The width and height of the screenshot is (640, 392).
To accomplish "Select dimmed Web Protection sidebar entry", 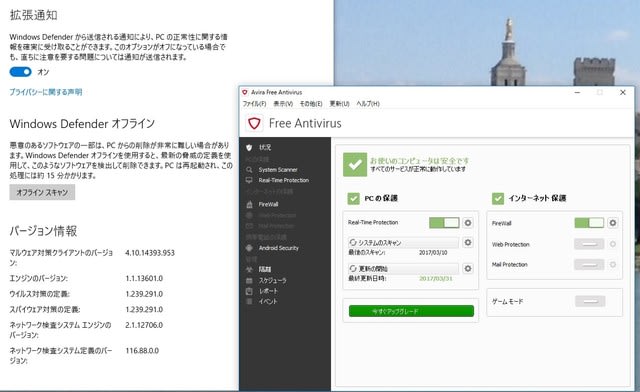I will 277,215.
